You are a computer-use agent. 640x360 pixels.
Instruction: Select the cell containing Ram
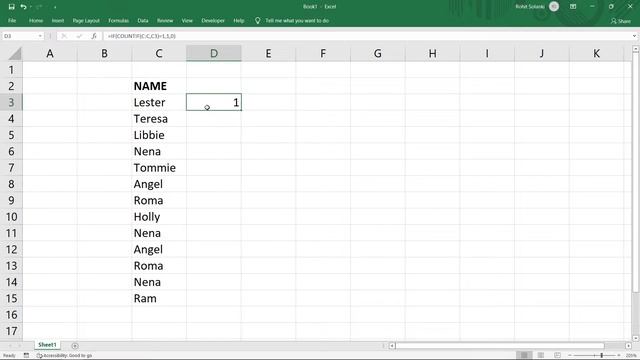coord(159,298)
